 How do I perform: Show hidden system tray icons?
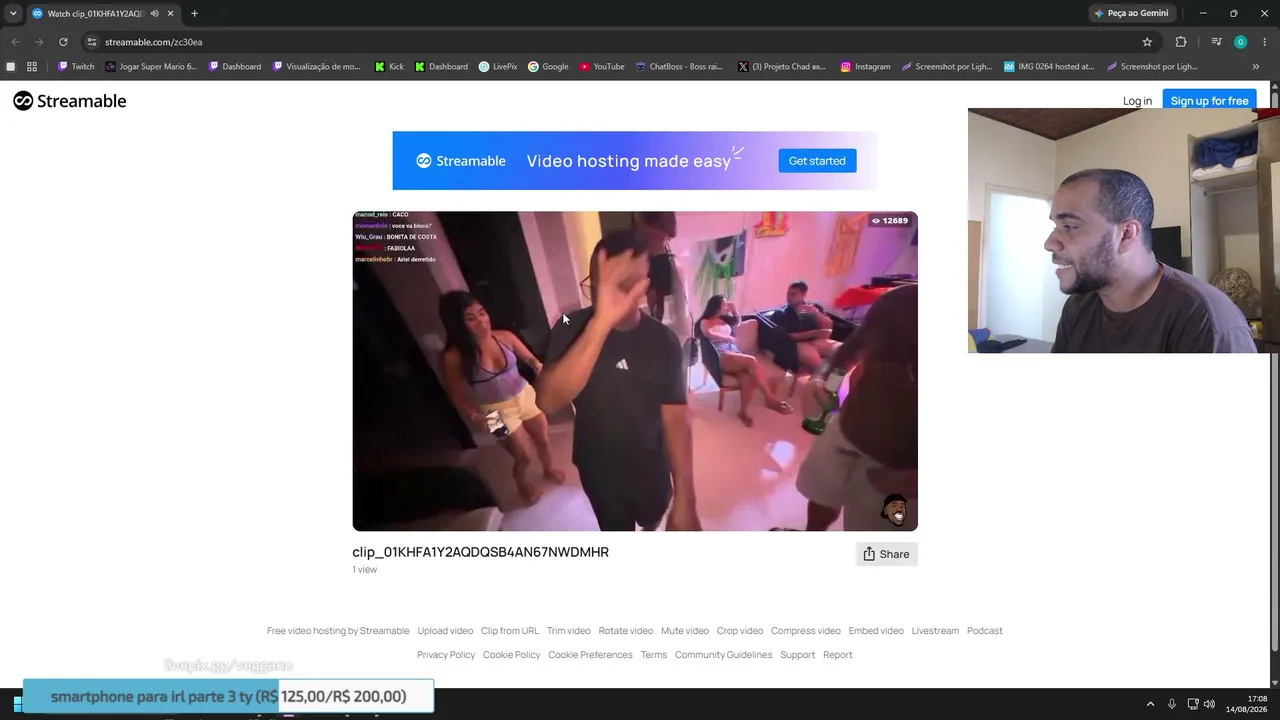1150,704
